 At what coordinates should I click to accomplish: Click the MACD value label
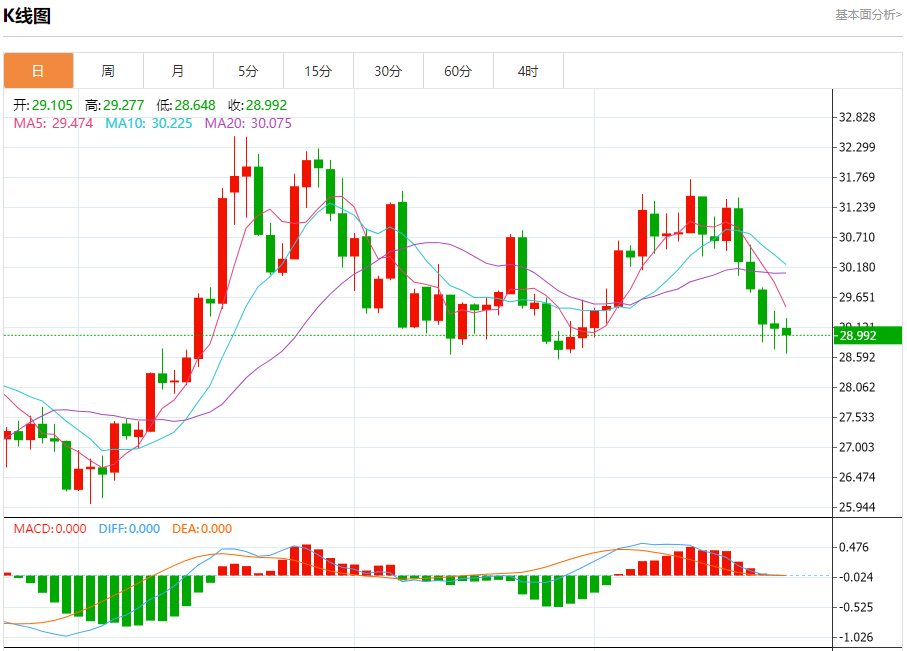click(50, 529)
